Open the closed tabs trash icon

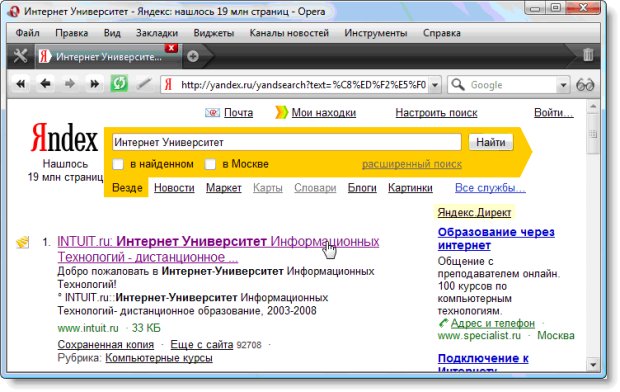pyautogui.click(x=588, y=55)
